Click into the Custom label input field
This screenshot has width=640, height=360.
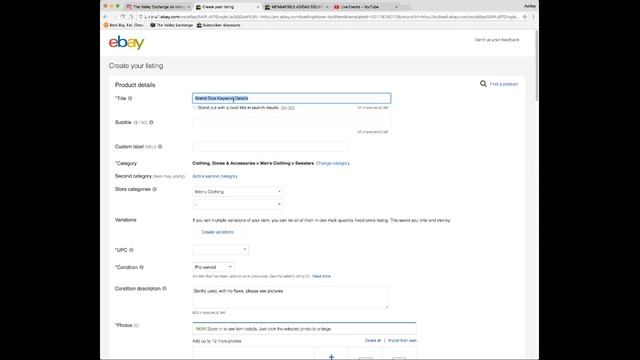[271, 147]
